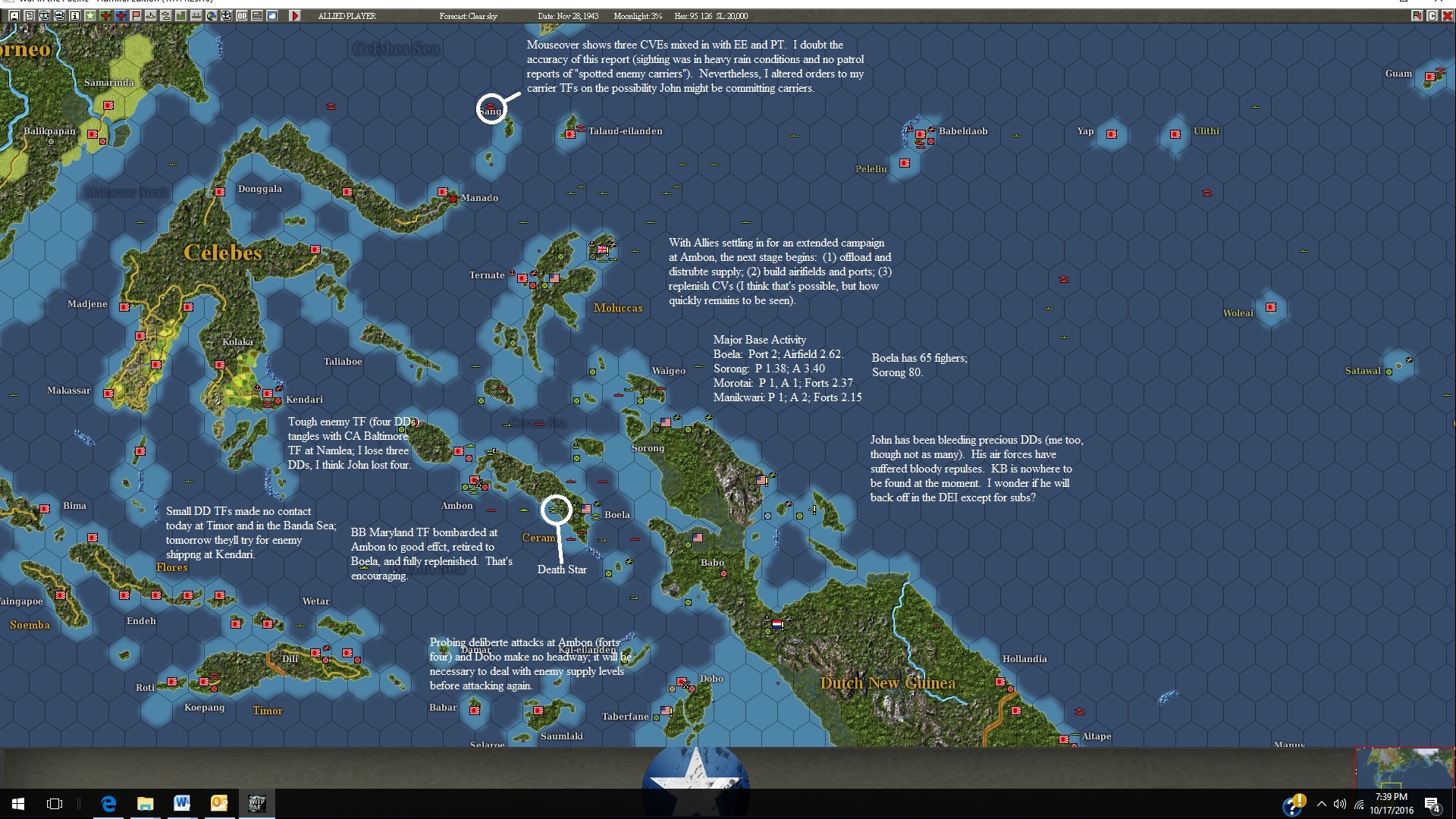The height and width of the screenshot is (819, 1456).
Task: Click the ALLIED PLAYER status label
Action: pos(347,16)
